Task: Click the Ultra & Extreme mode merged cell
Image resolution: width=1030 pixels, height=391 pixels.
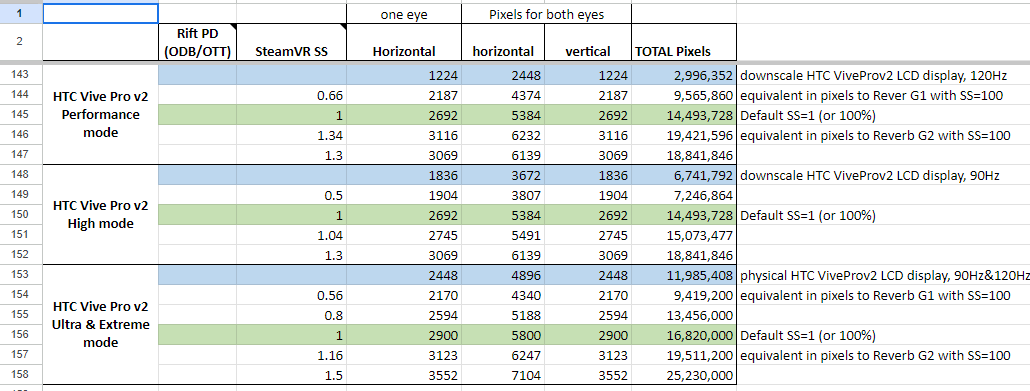Action: click(x=101, y=325)
